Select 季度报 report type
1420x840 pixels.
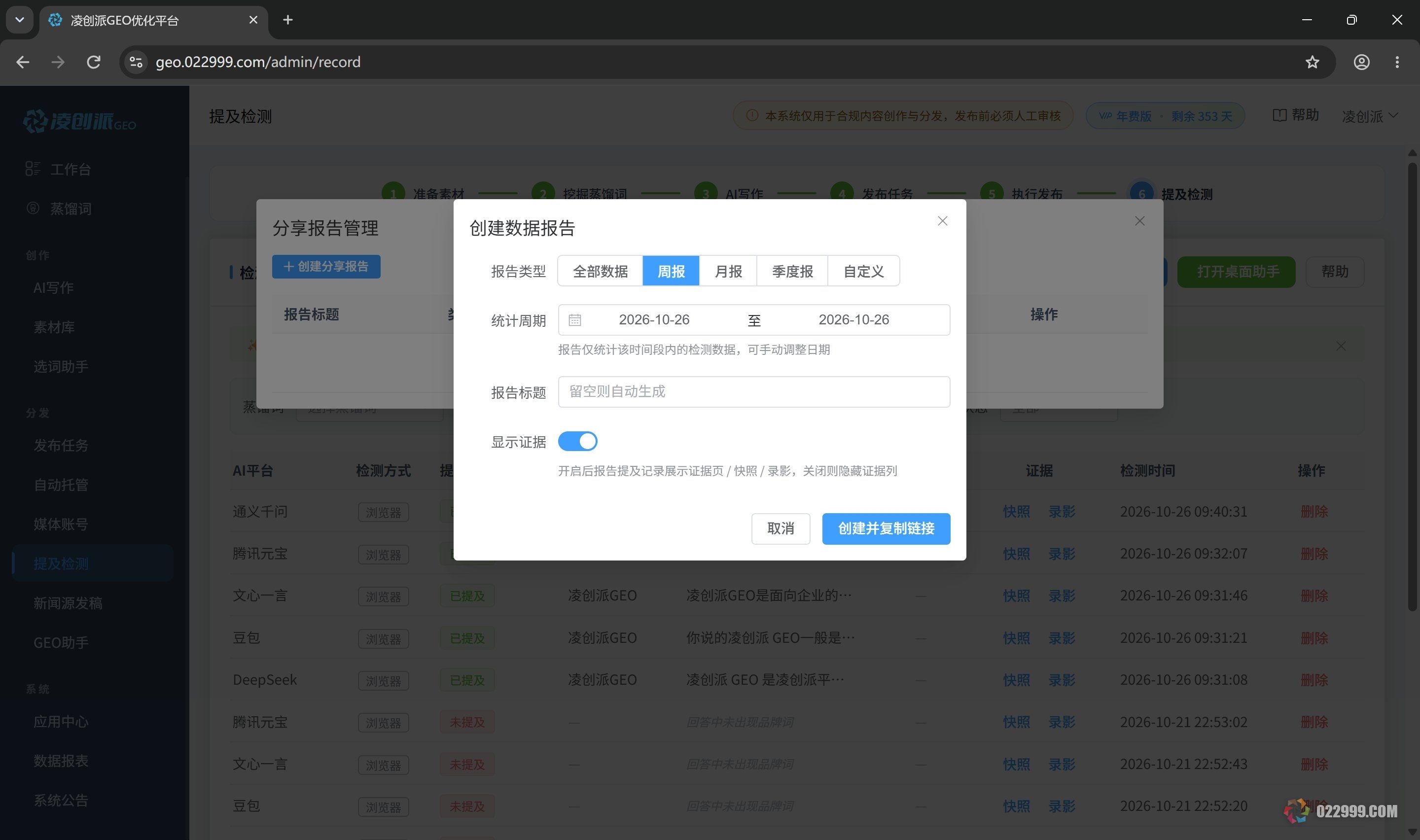(792, 271)
